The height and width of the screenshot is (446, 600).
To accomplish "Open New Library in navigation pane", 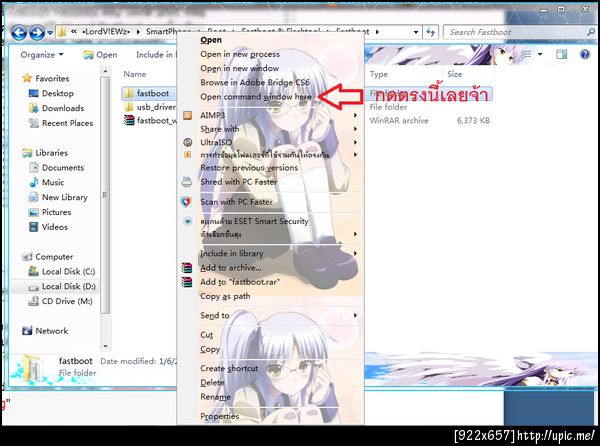I will pos(58,197).
